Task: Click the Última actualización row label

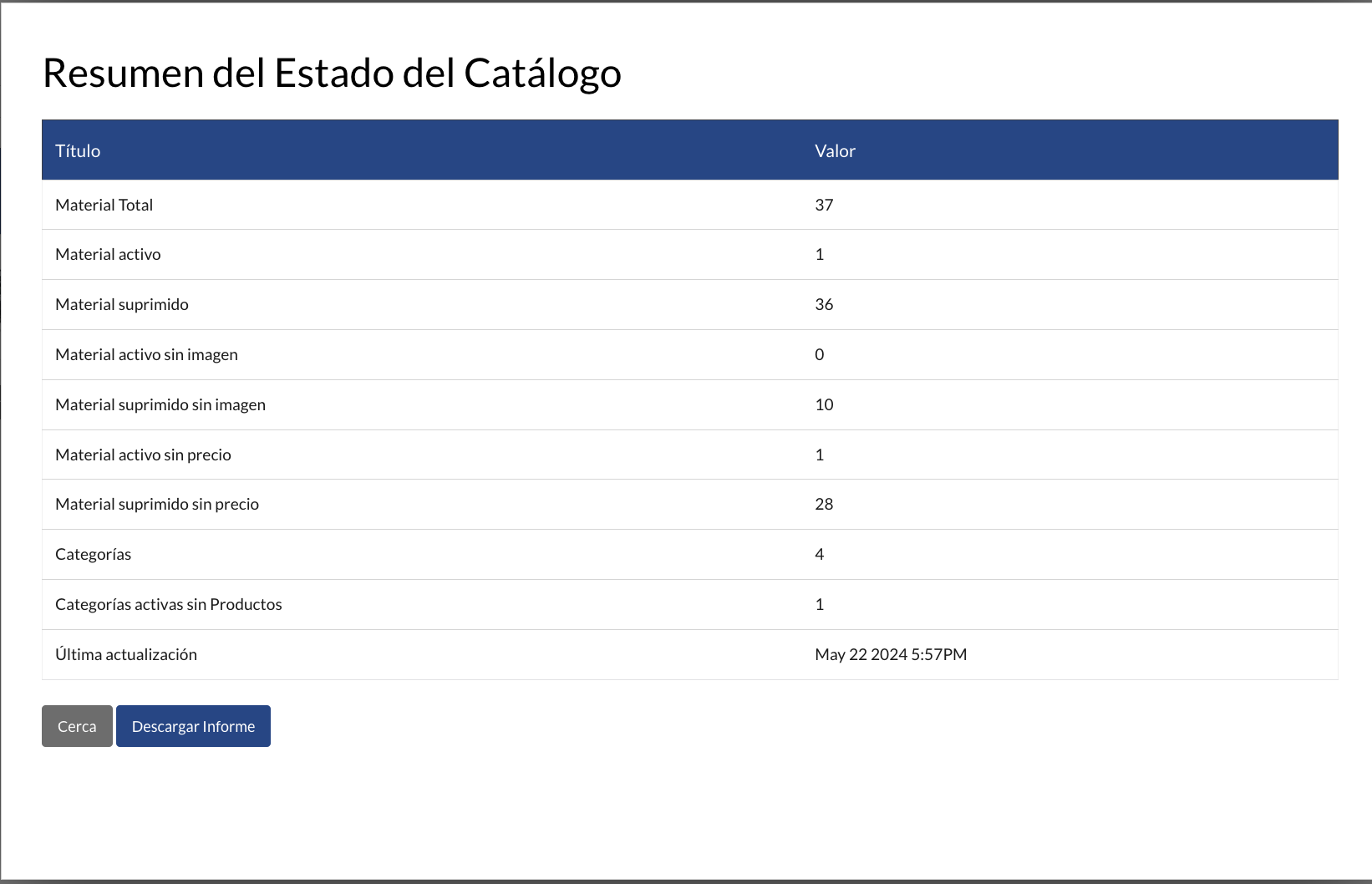Action: point(126,654)
